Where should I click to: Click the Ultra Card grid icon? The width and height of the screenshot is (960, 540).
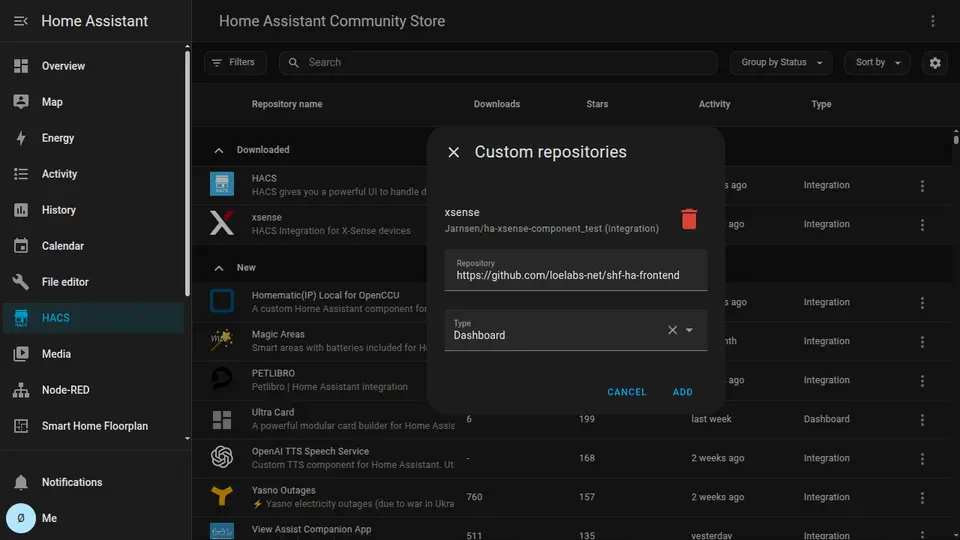coord(222,419)
